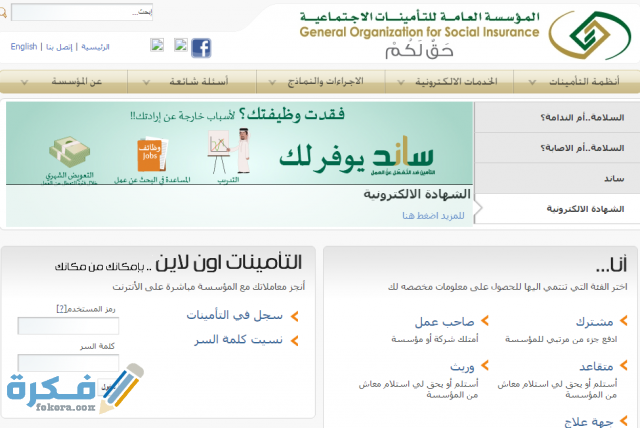Open the صاحب عمل employer link
Screen dimensions: 640x428
(x=444, y=322)
